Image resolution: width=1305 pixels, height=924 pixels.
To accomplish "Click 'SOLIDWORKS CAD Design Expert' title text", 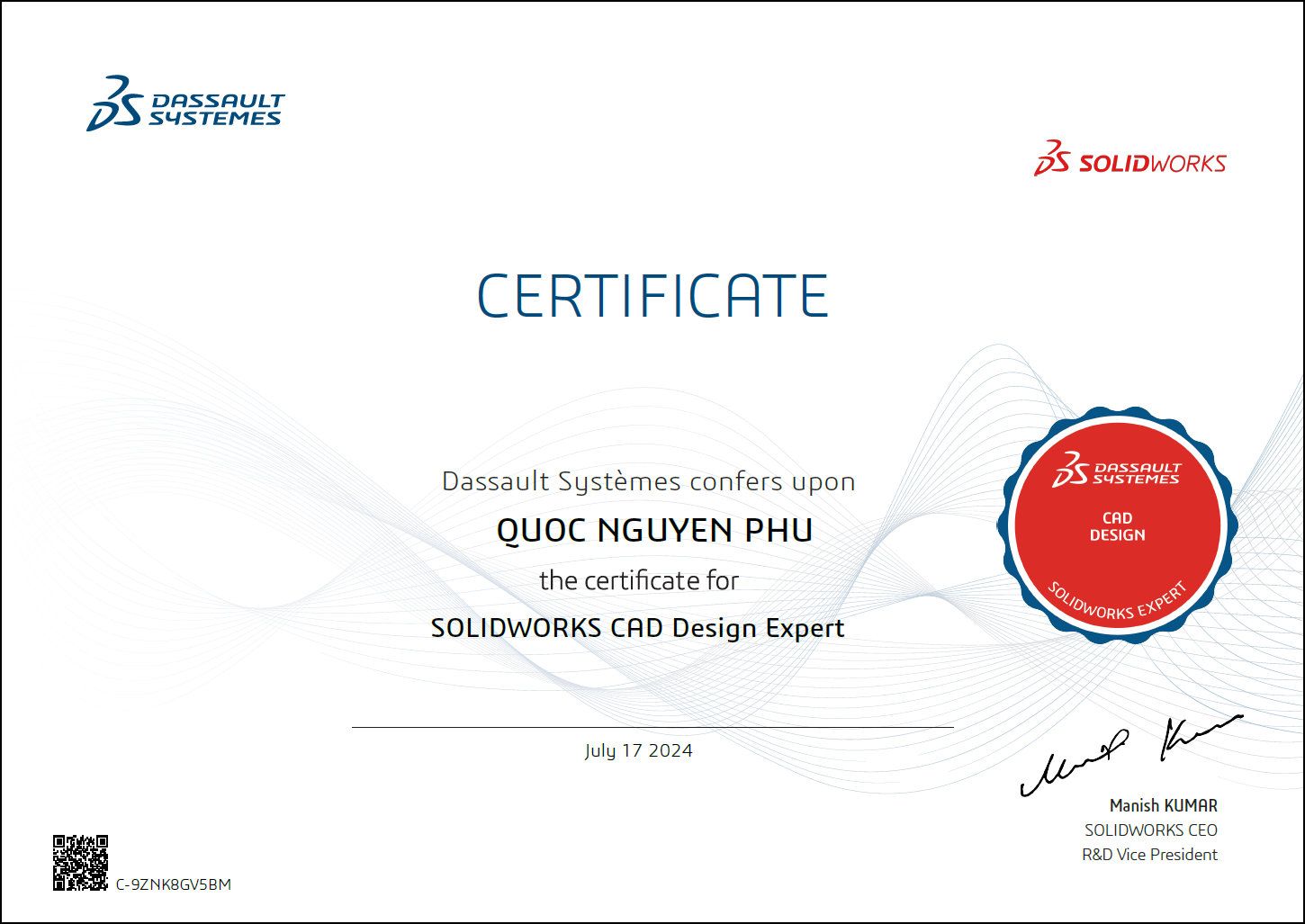I will [637, 628].
